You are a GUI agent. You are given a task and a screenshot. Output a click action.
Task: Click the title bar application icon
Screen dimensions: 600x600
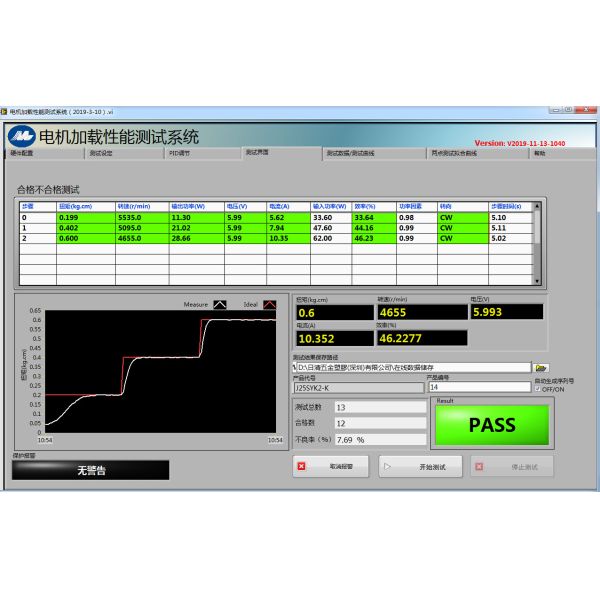5,112
